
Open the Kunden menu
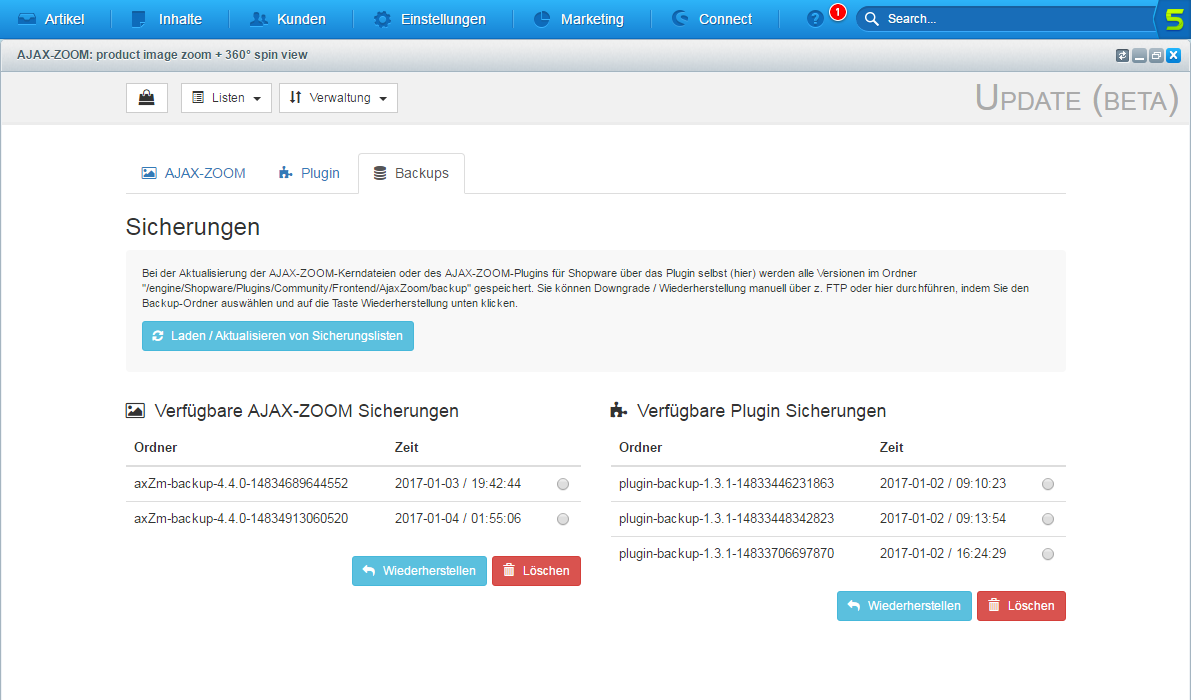click(x=288, y=19)
